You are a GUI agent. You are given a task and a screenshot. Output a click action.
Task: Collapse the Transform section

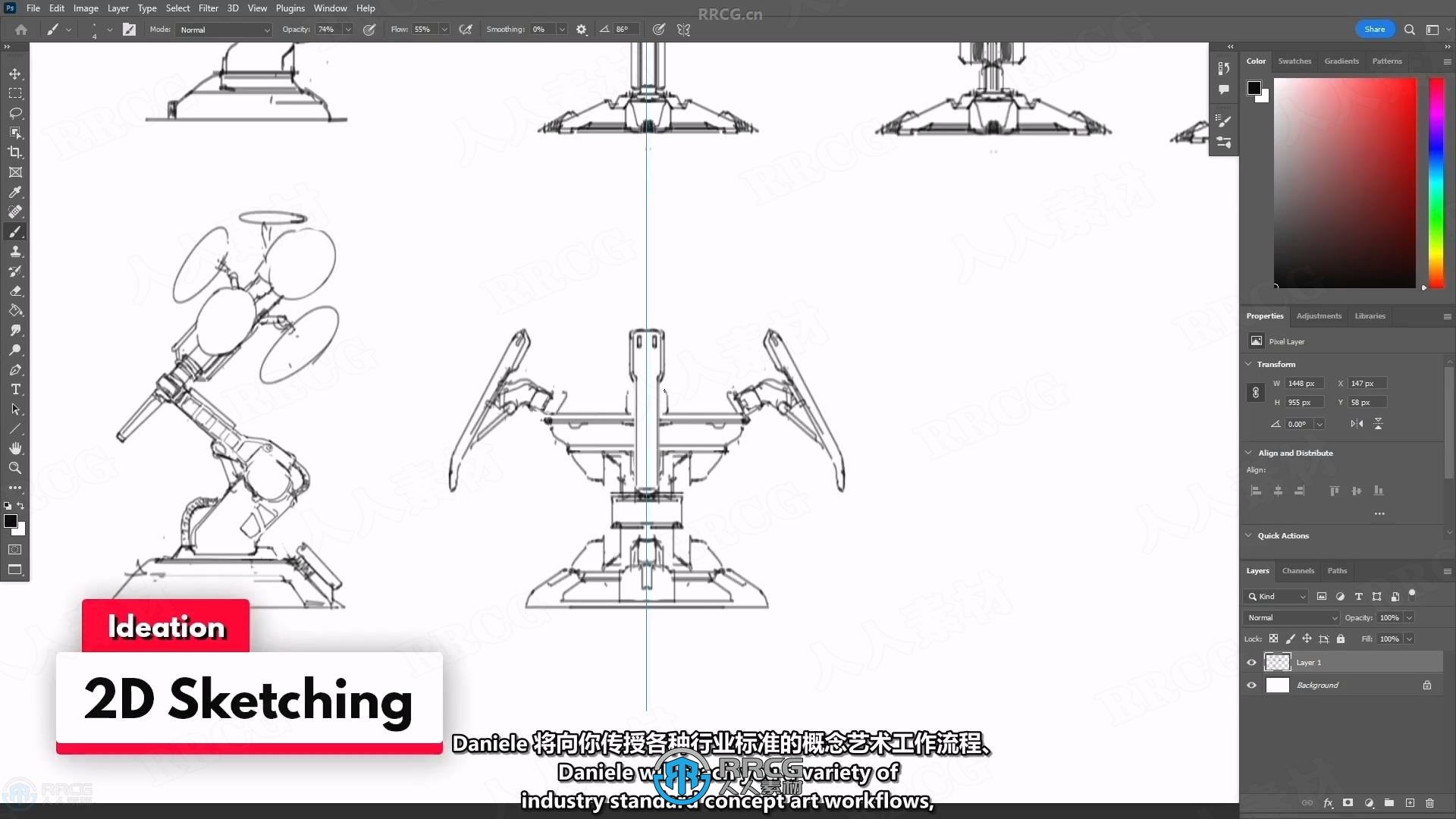click(x=1248, y=364)
